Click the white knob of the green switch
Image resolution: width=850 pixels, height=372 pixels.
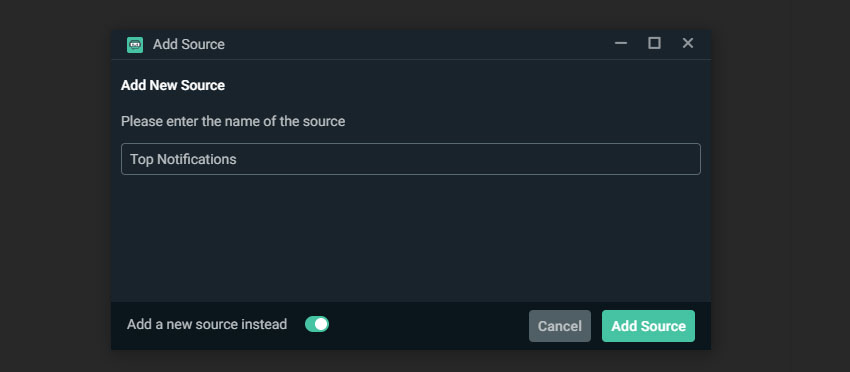(x=321, y=324)
